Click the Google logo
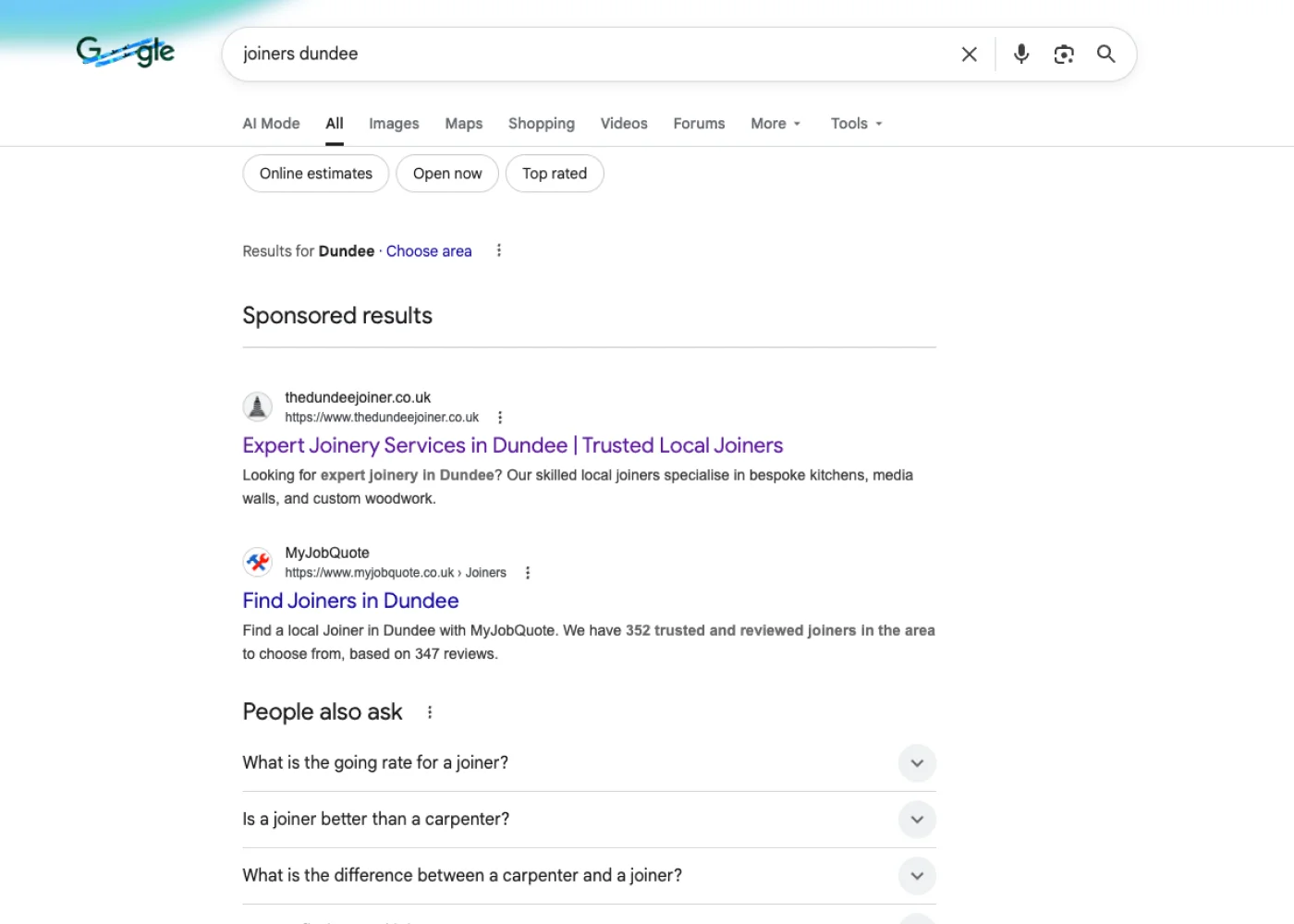 coord(125,51)
